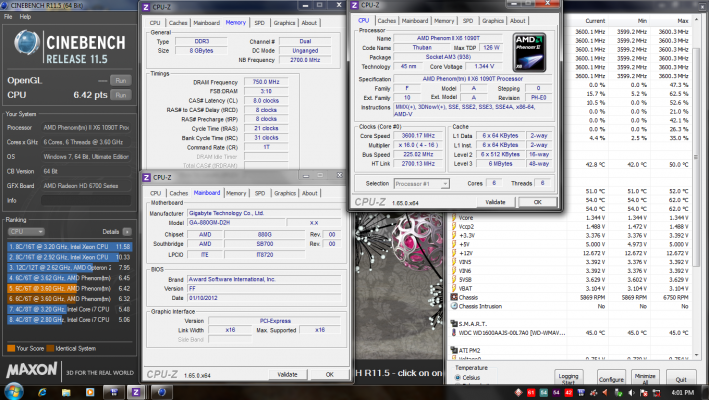Click the empty Info field in Cinebench
The image size is (709, 400).
coord(86,200)
